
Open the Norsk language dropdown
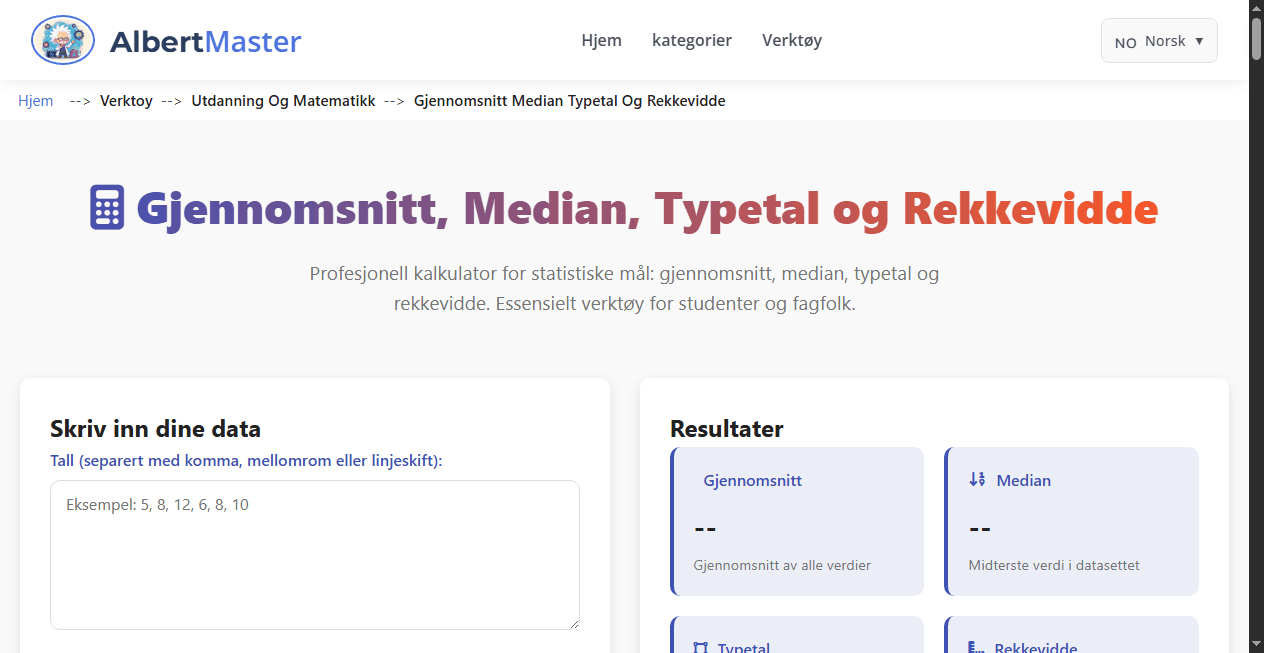1158,40
